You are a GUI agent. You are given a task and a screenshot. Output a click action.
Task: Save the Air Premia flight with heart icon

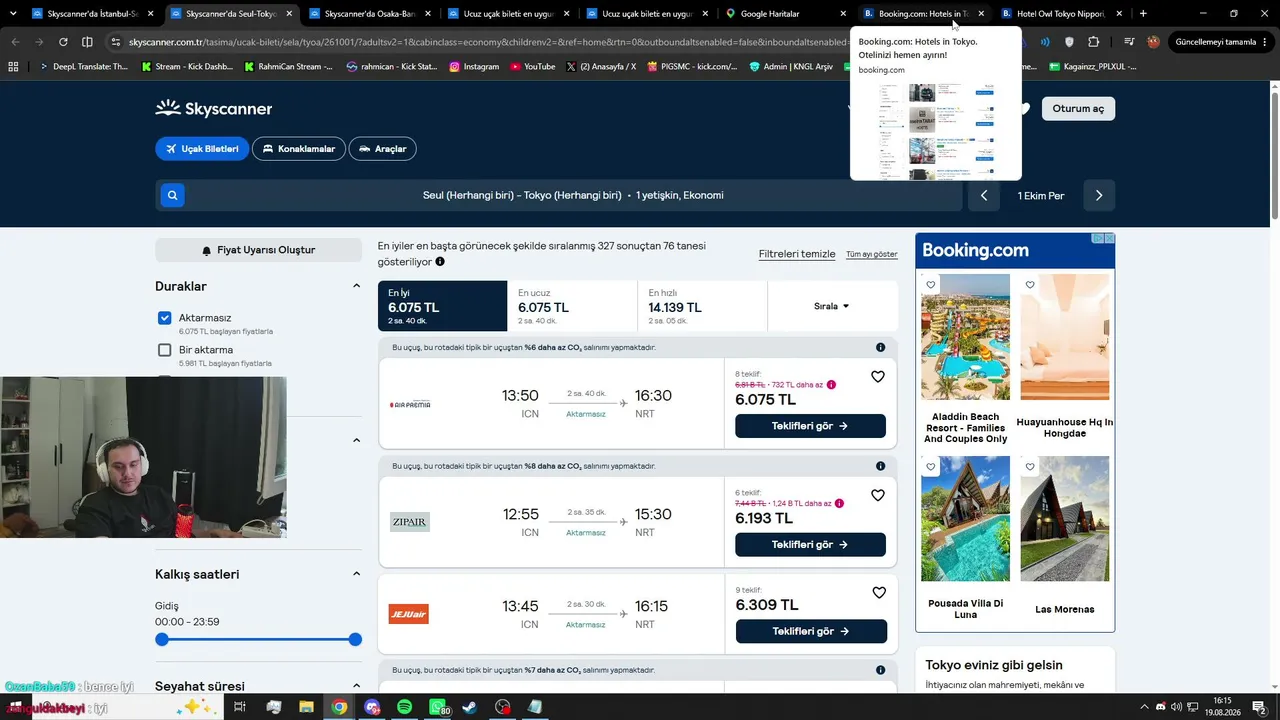pyautogui.click(x=878, y=377)
